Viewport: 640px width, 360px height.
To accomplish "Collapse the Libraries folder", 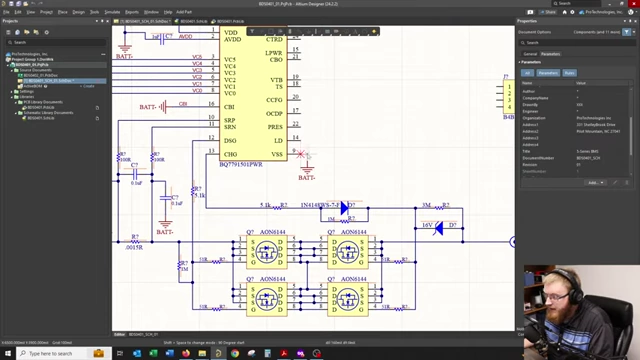I will [x=12, y=97].
